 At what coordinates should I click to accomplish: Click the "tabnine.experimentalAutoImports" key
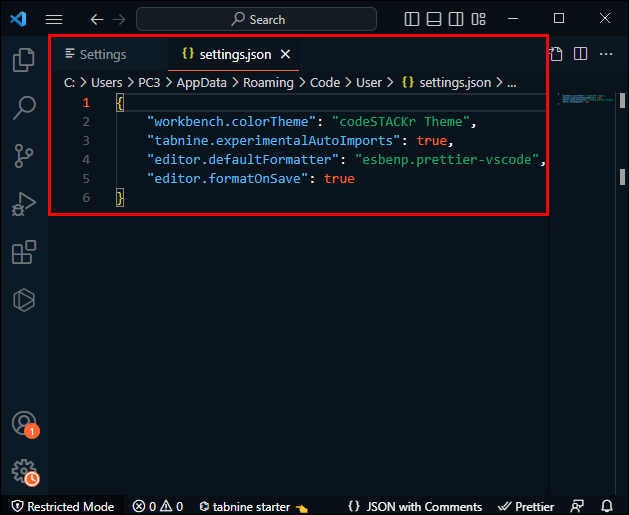pos(274,141)
